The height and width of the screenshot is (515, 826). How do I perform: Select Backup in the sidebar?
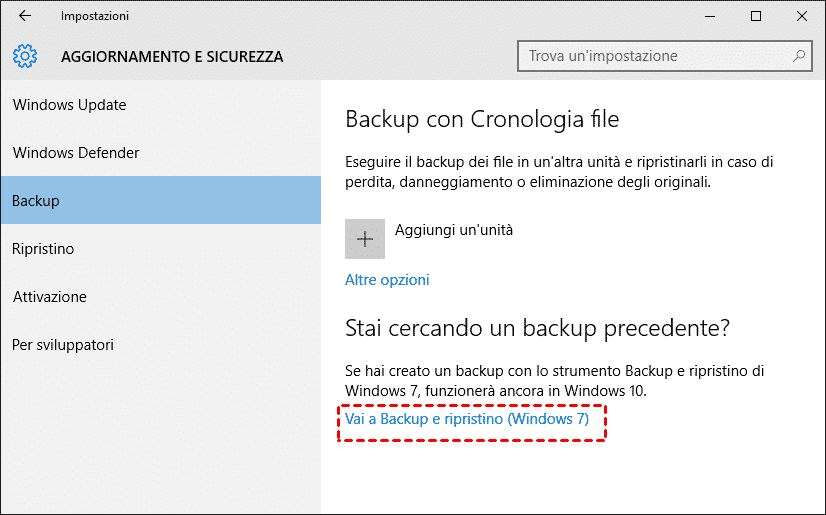point(36,201)
